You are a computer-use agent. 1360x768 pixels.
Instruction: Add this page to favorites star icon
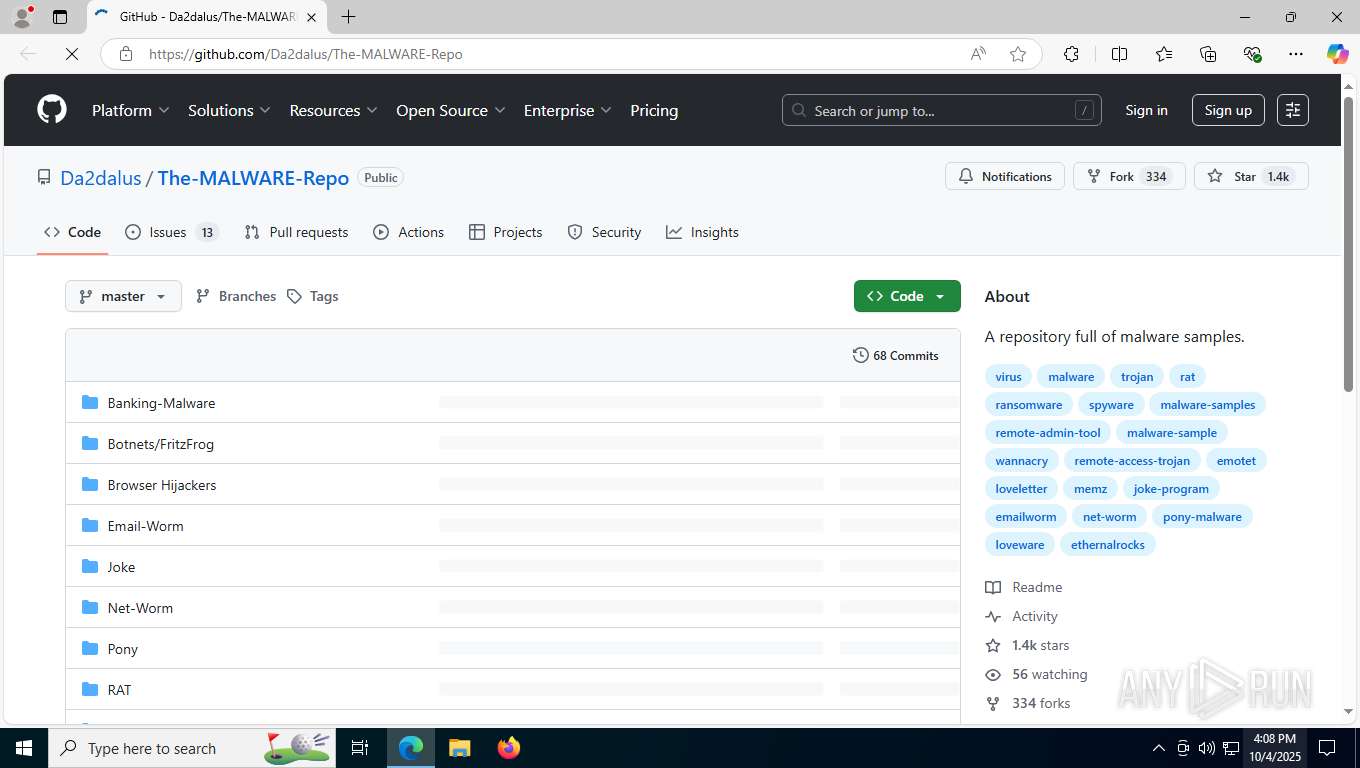coord(1018,54)
